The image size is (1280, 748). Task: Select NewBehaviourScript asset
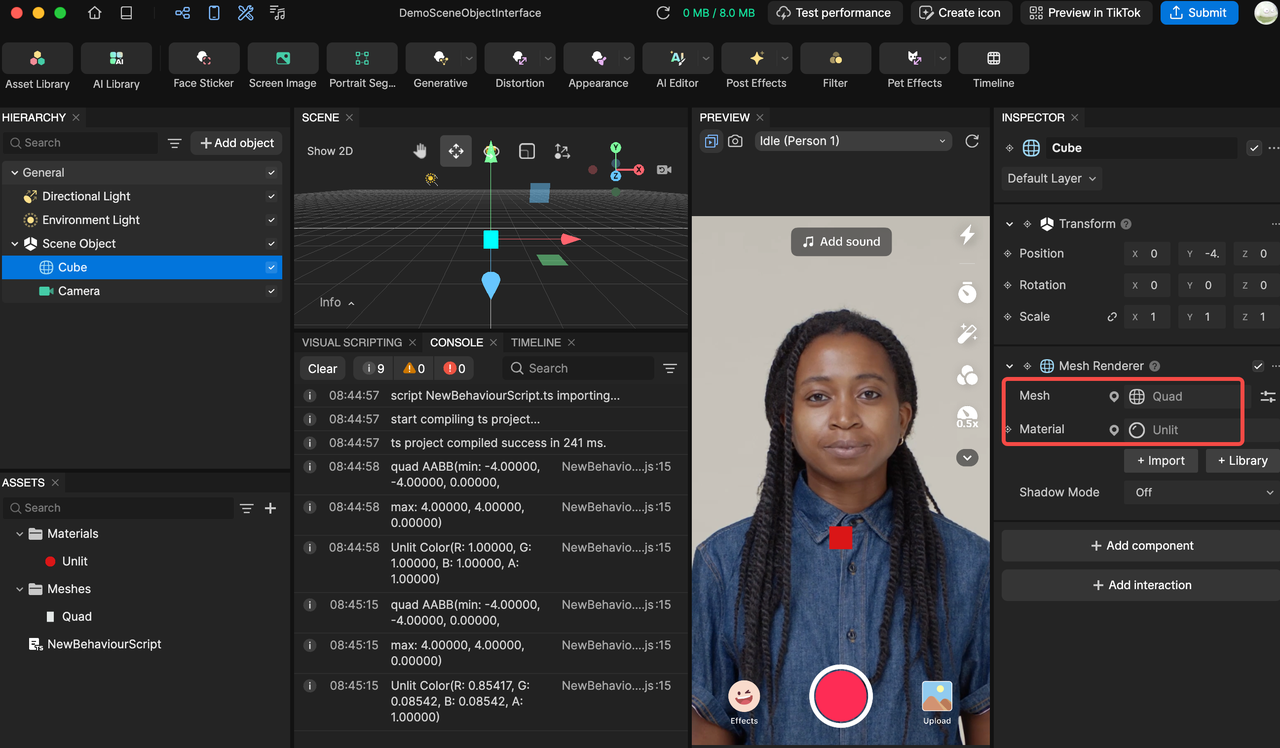coord(95,645)
